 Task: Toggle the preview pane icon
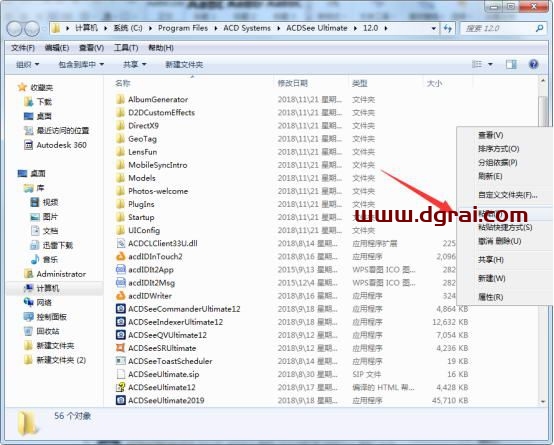pyautogui.click(x=511, y=64)
